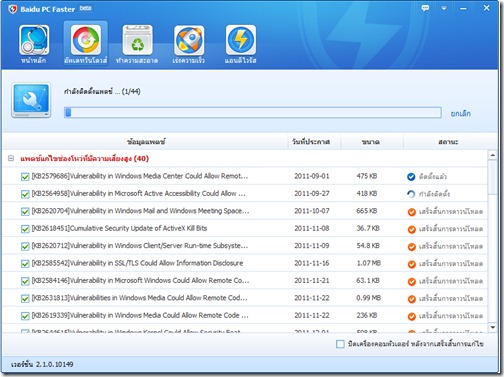
Task: Click the download-complete icon for KB2620712
Action: tap(412, 246)
